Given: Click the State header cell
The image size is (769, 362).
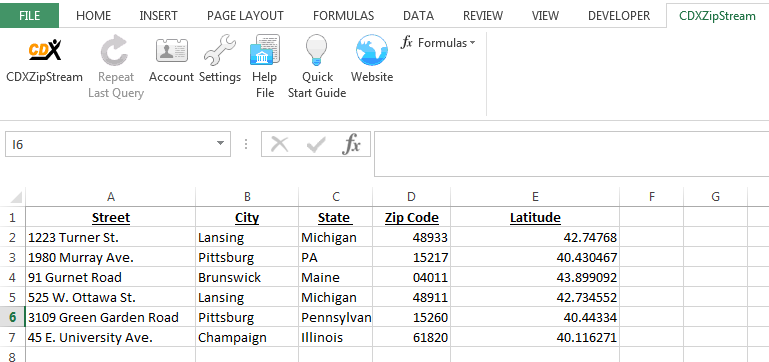Looking at the screenshot, I should tap(335, 217).
